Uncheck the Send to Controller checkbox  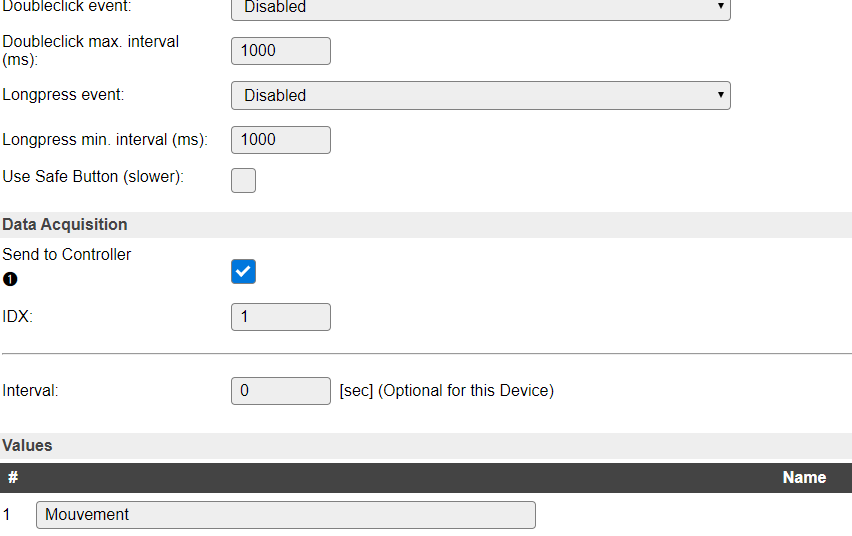243,271
